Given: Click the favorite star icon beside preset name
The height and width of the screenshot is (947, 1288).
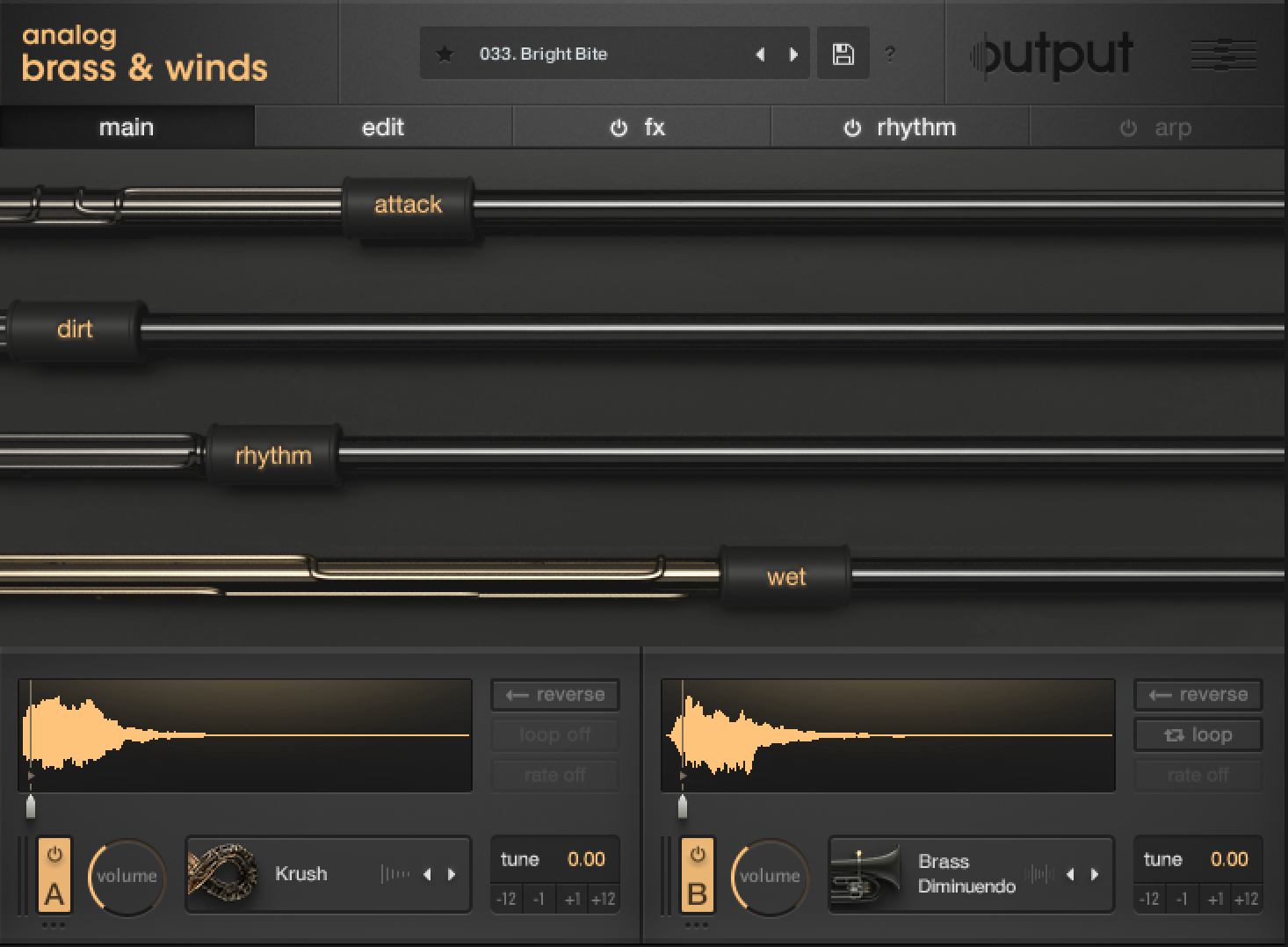Looking at the screenshot, I should pos(445,54).
